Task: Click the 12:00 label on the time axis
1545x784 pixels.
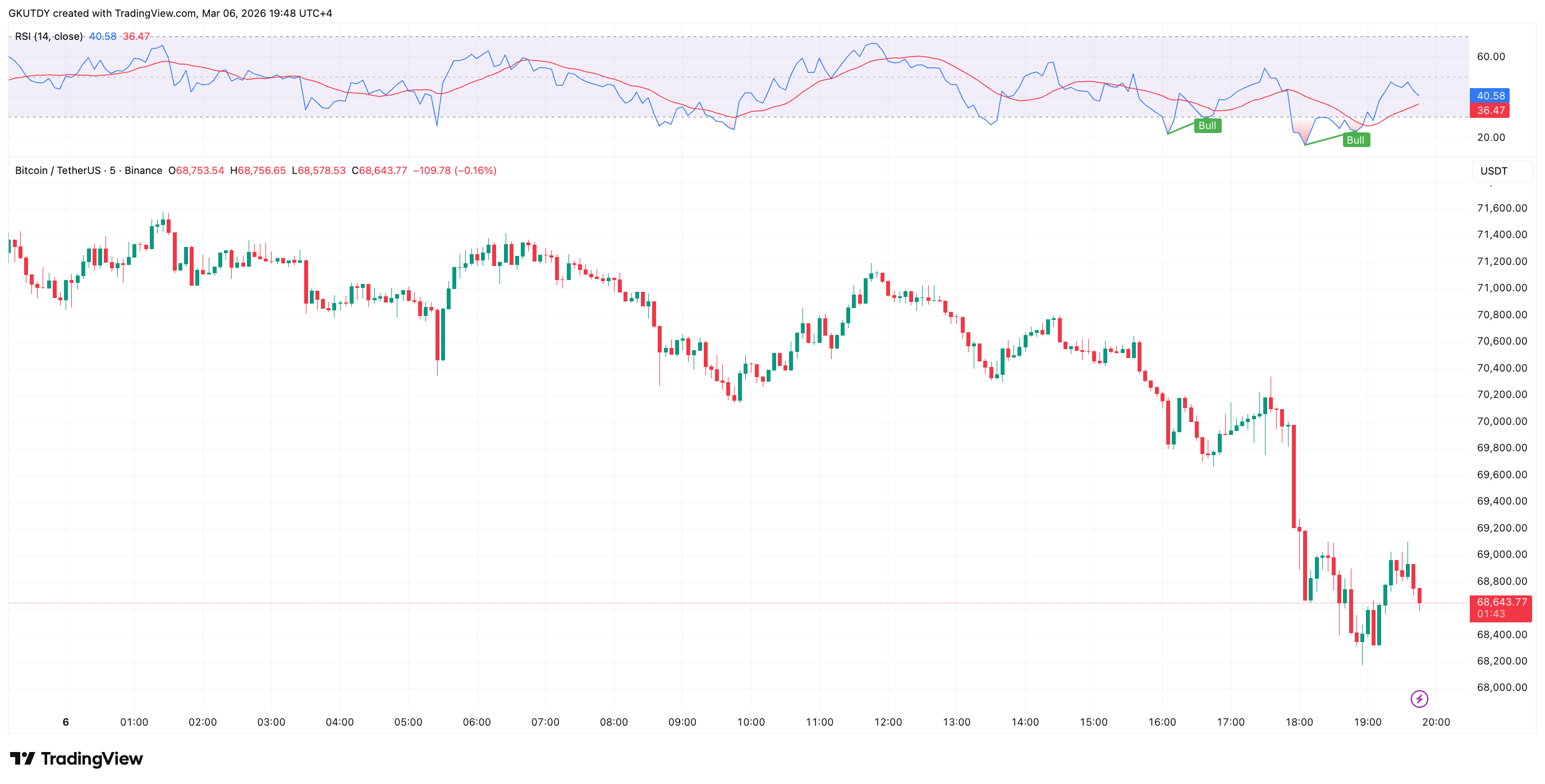Action: pyautogui.click(x=888, y=722)
